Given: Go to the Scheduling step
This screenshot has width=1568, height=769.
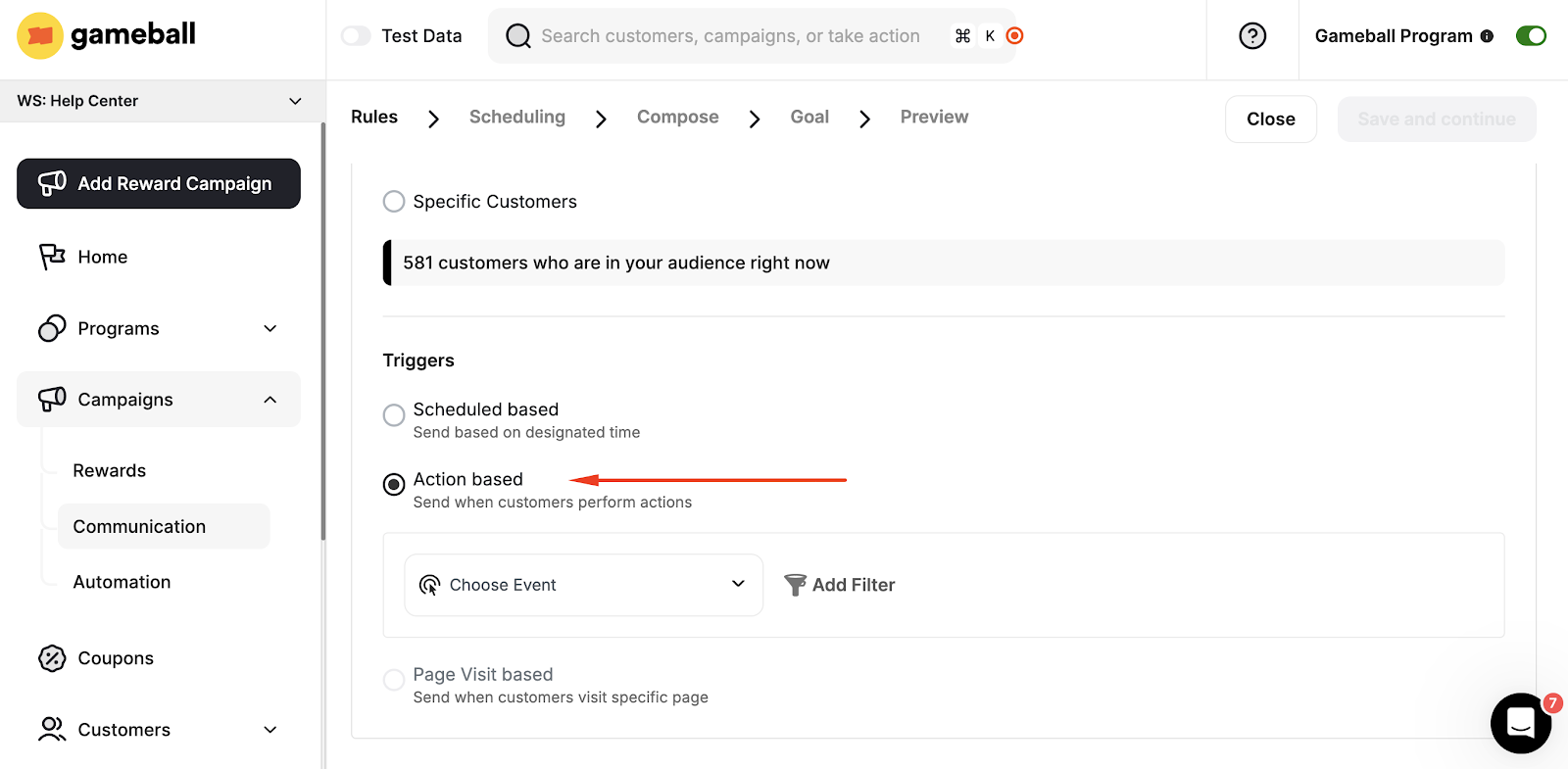Looking at the screenshot, I should tap(516, 117).
